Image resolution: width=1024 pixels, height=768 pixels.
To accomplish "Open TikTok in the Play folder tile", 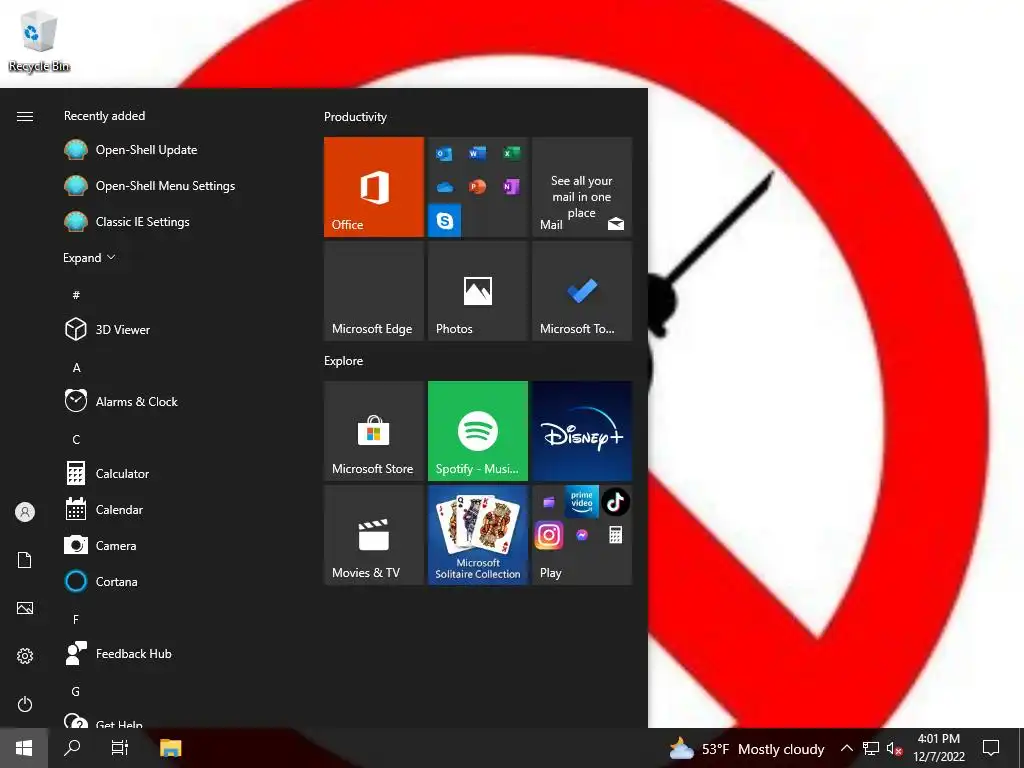I will pos(615,502).
